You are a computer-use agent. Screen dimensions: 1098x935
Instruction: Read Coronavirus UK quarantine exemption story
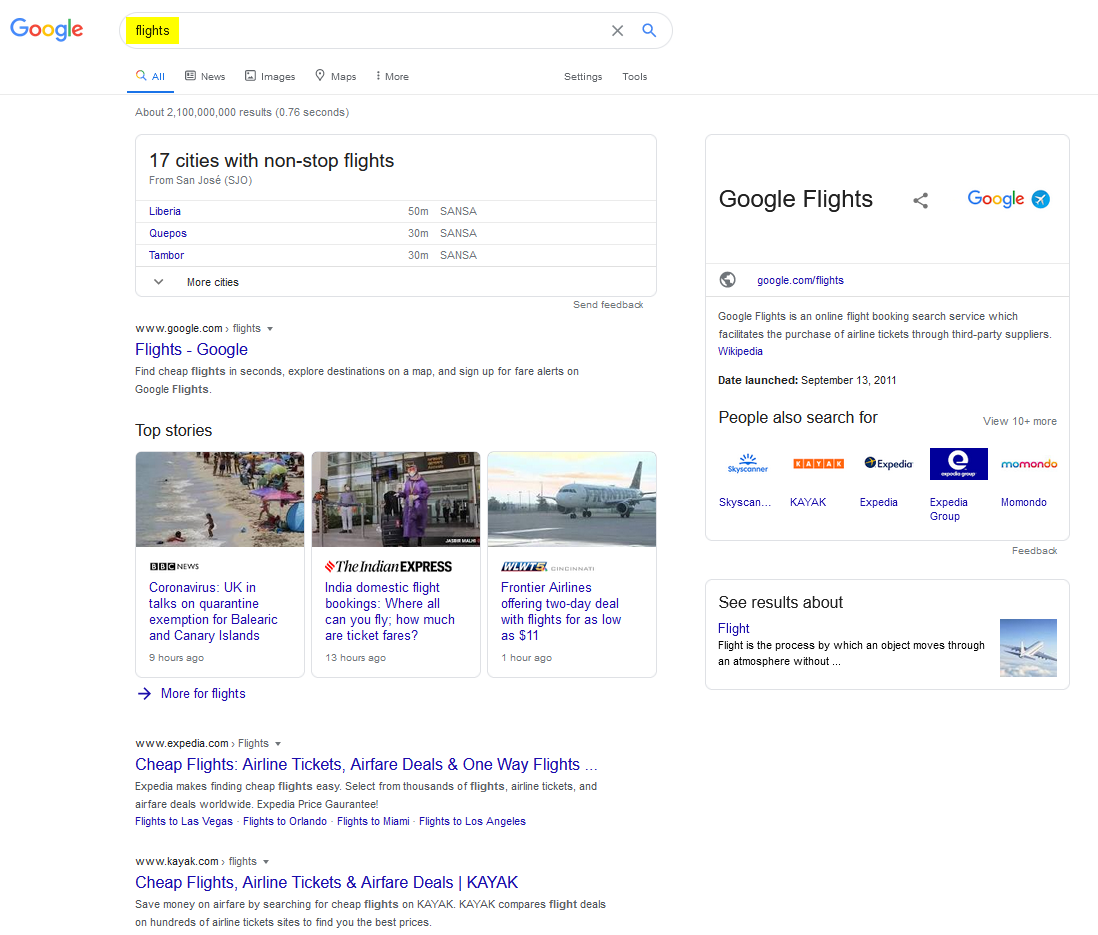coord(213,611)
